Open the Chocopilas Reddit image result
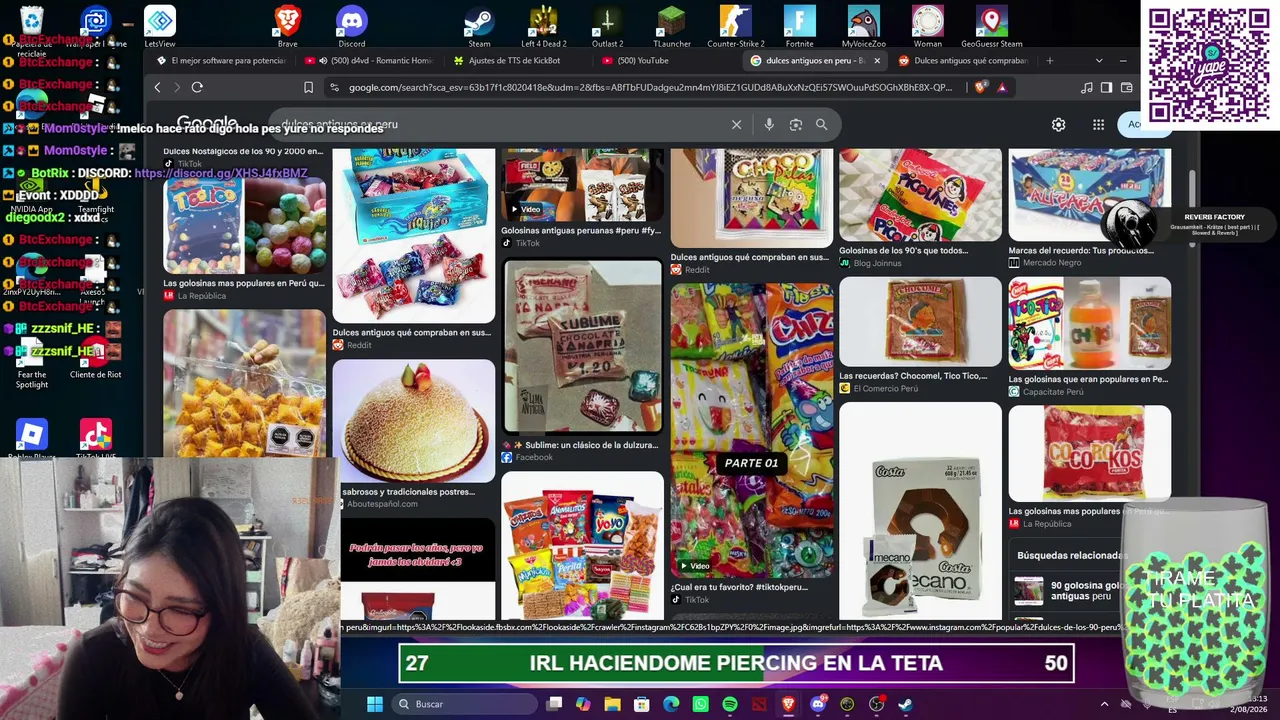 click(x=751, y=198)
